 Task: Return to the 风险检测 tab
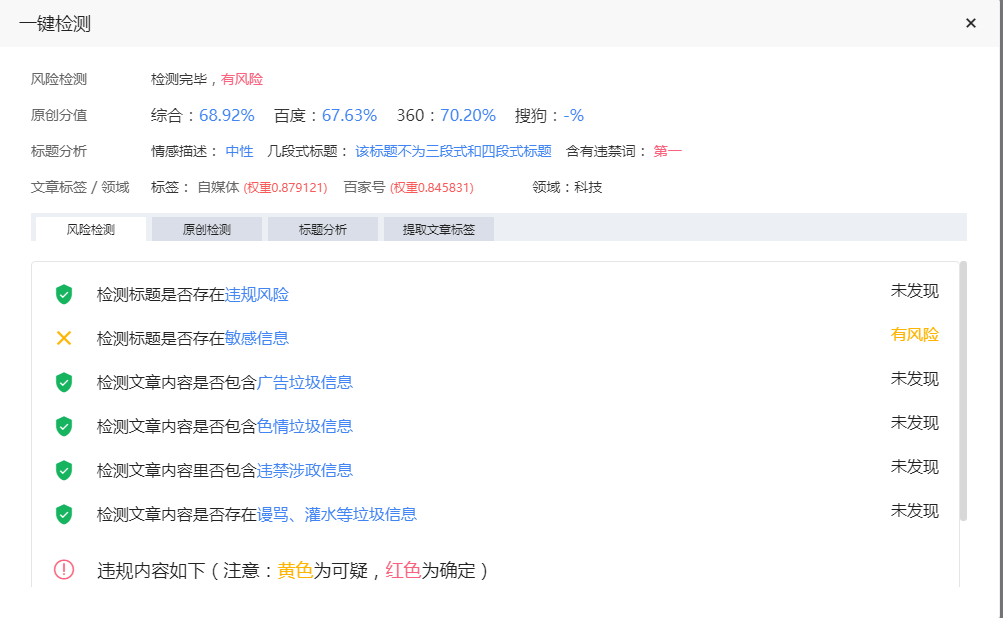(x=91, y=229)
